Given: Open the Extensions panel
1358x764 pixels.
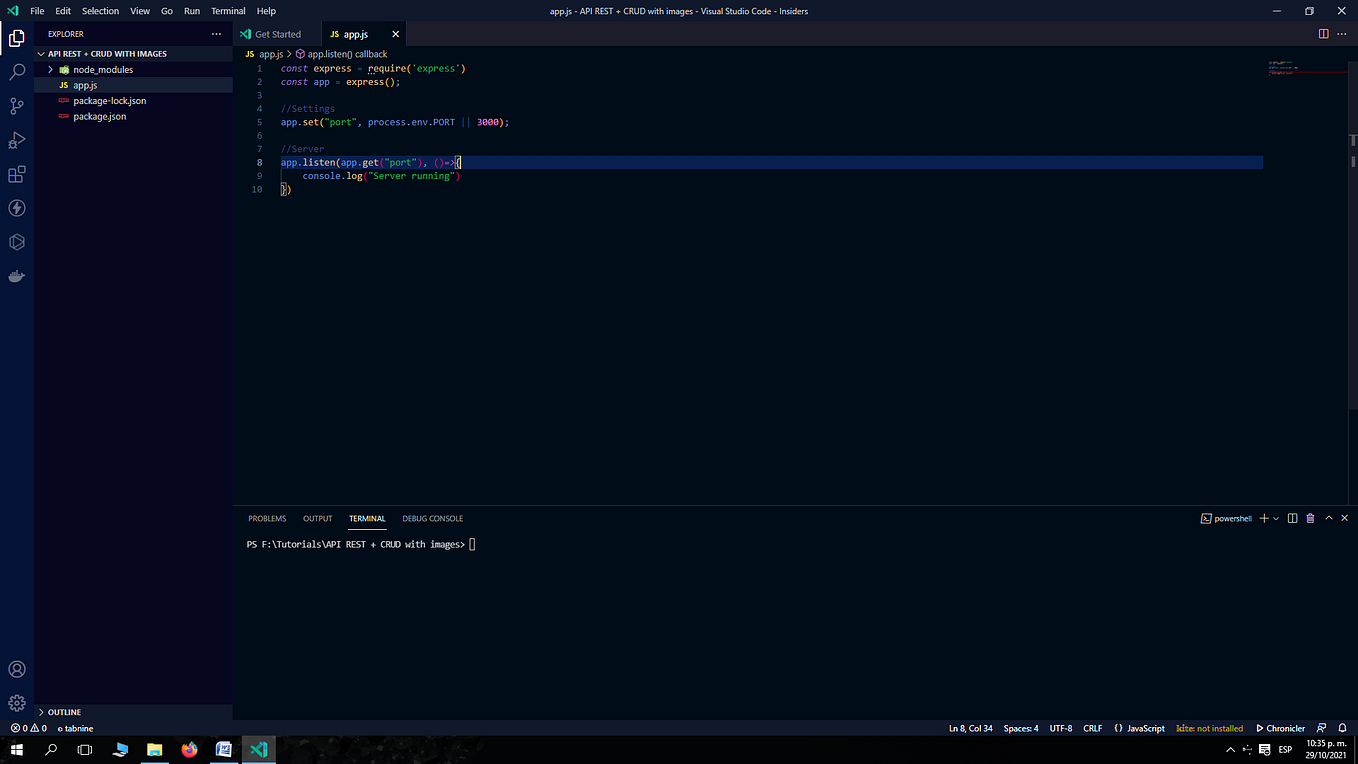Looking at the screenshot, I should 16,174.
